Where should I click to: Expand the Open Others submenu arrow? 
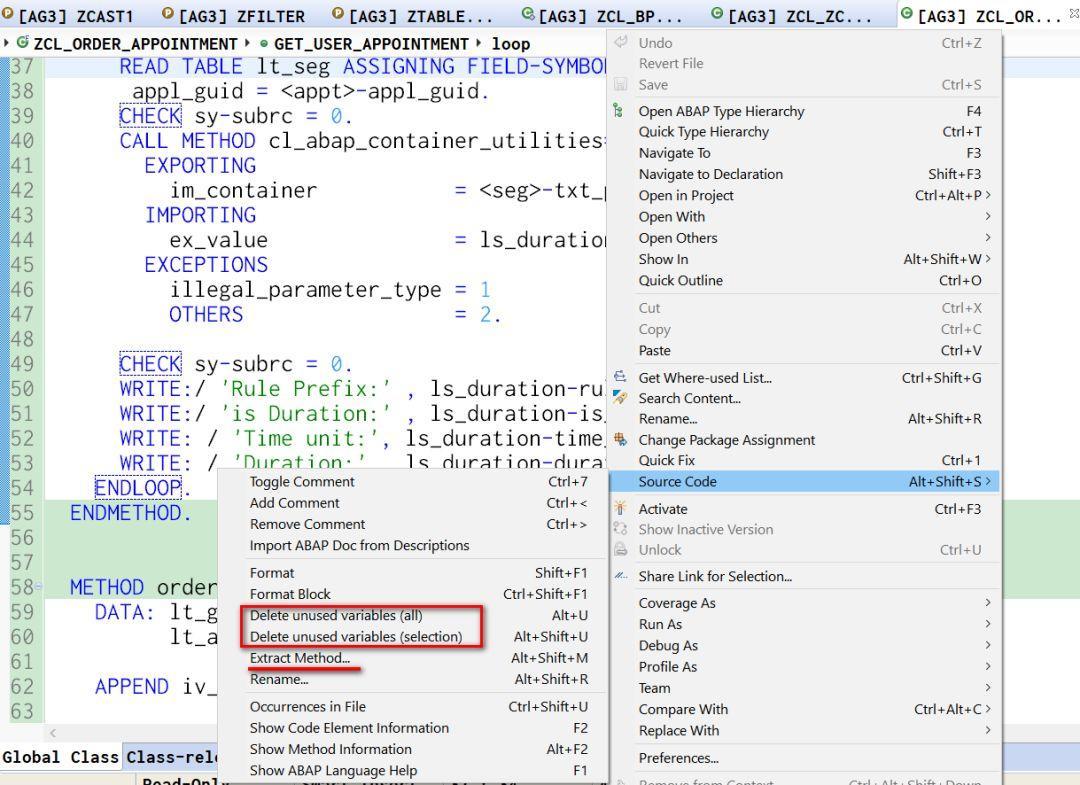(988, 238)
